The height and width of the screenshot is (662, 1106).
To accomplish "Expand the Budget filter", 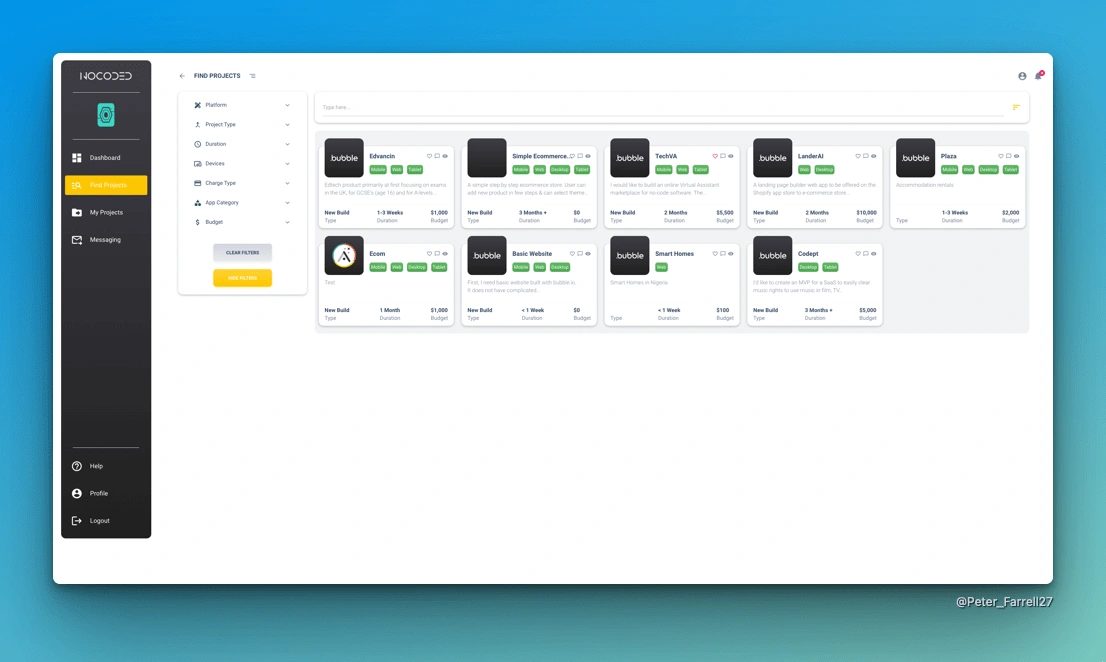I will [242, 222].
